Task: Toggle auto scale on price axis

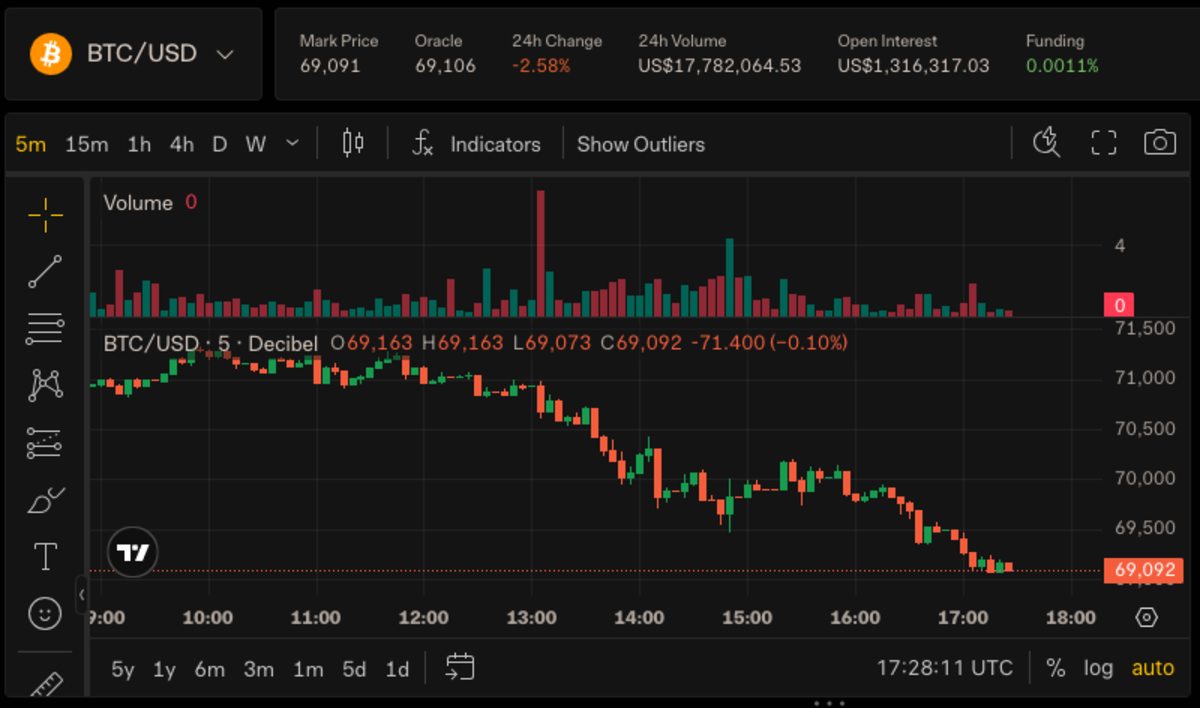Action: (x=1153, y=668)
